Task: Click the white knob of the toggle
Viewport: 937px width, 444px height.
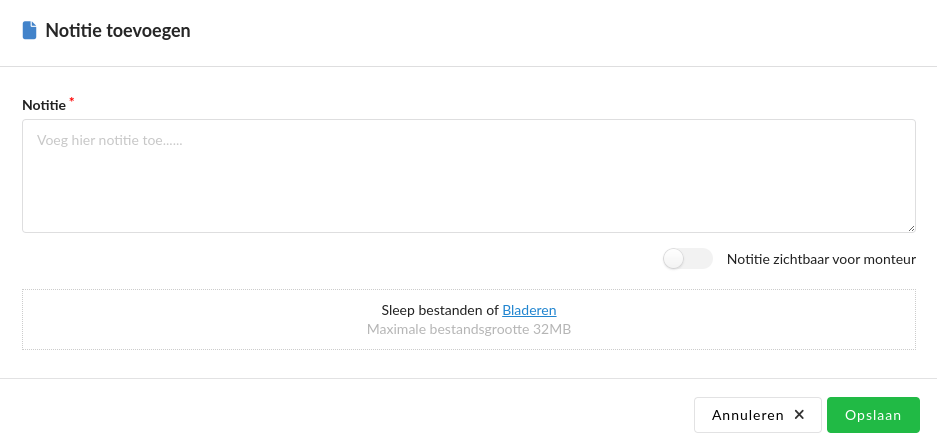Action: [x=674, y=259]
